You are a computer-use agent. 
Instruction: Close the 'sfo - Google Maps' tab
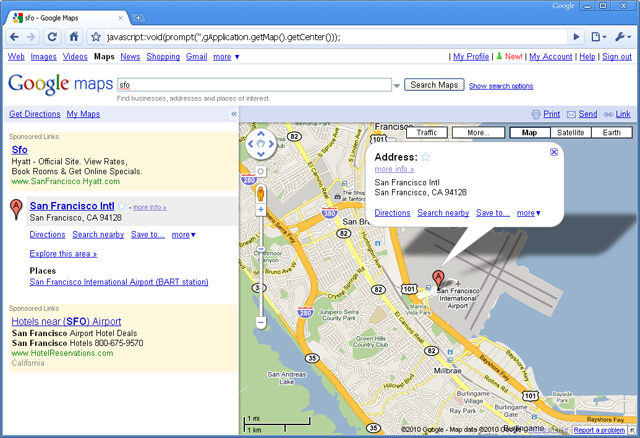[120, 18]
